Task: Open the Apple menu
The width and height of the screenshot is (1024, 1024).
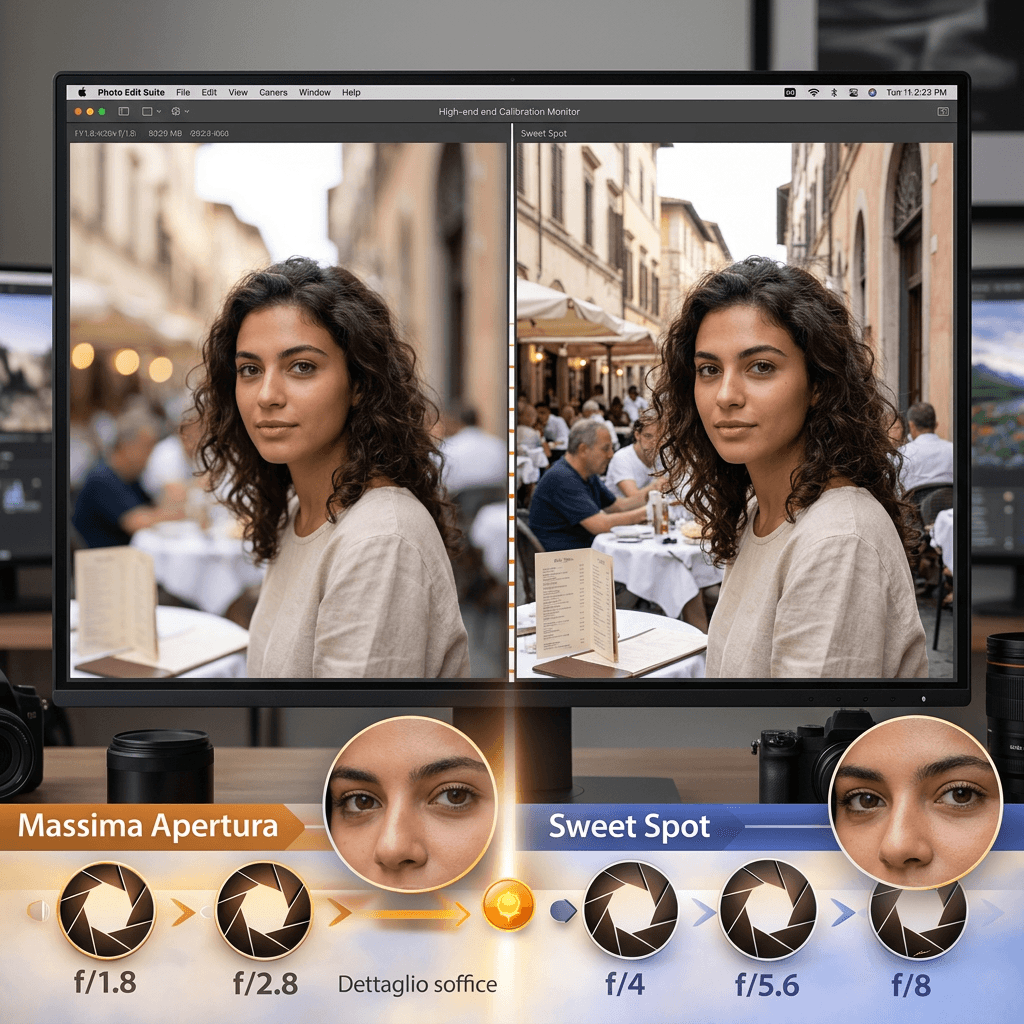Action: [82, 93]
